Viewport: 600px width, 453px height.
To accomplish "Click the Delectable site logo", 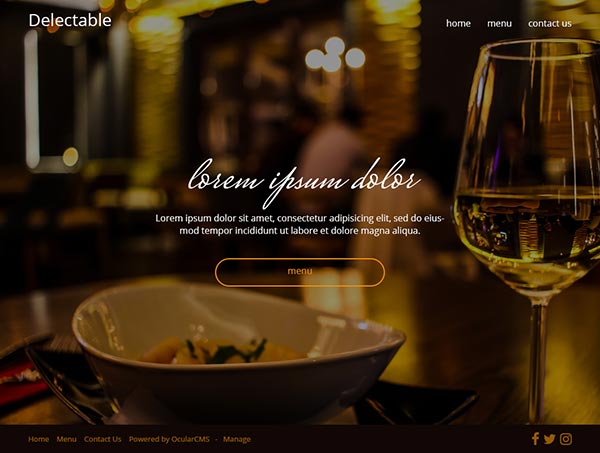I will (x=70, y=20).
